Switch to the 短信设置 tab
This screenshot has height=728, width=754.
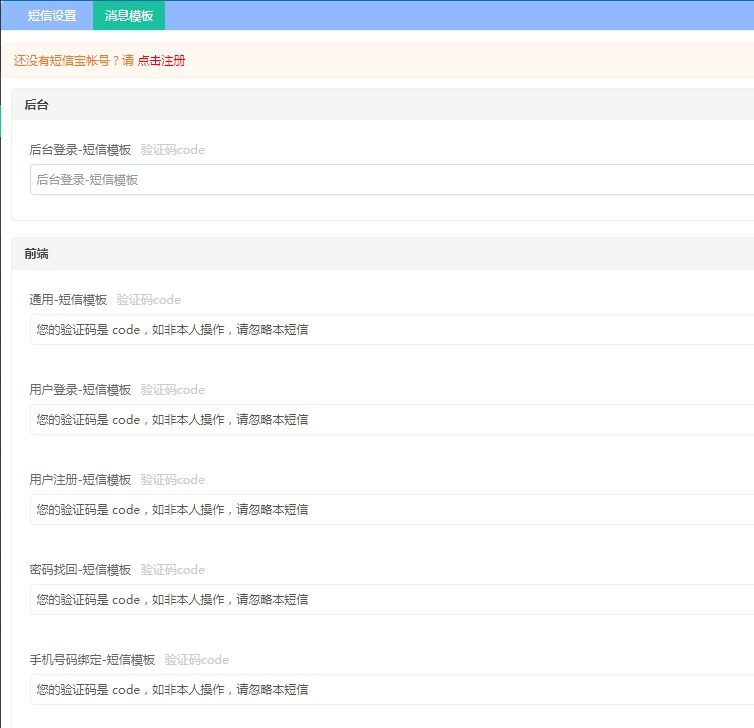point(52,16)
